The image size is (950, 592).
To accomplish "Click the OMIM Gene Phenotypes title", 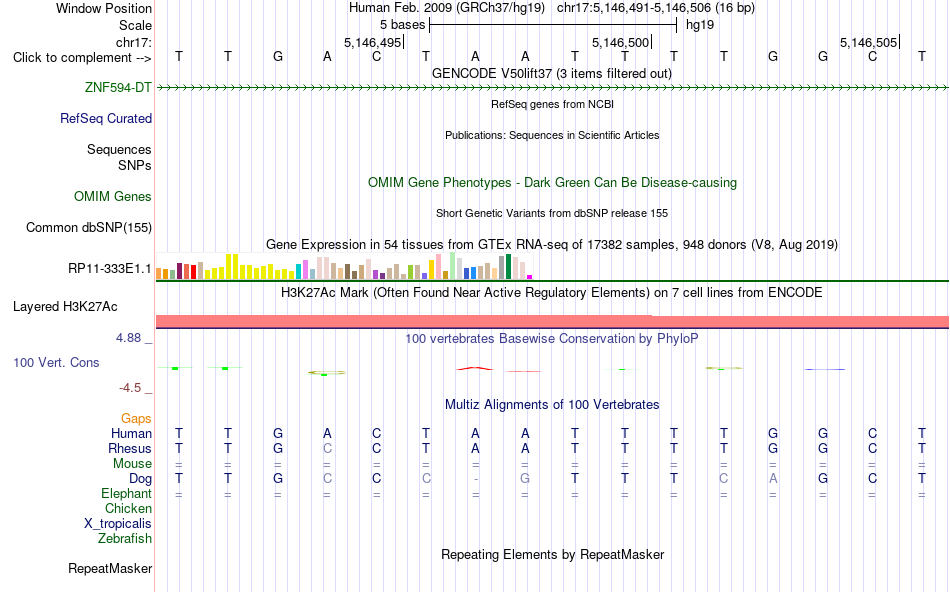I will (x=553, y=182).
